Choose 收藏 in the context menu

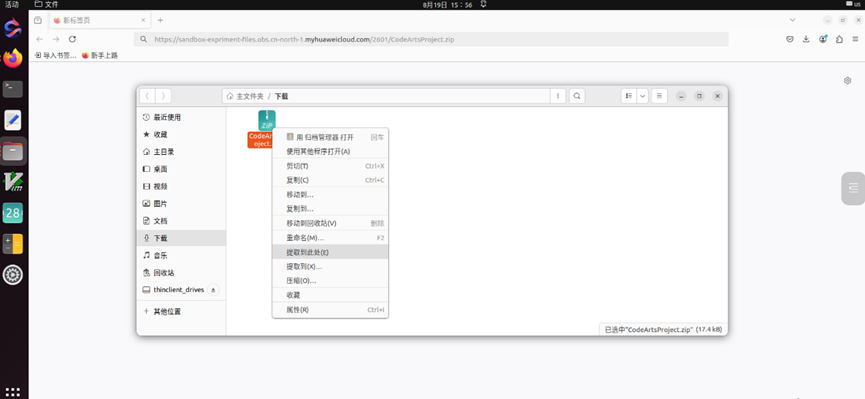330,295
